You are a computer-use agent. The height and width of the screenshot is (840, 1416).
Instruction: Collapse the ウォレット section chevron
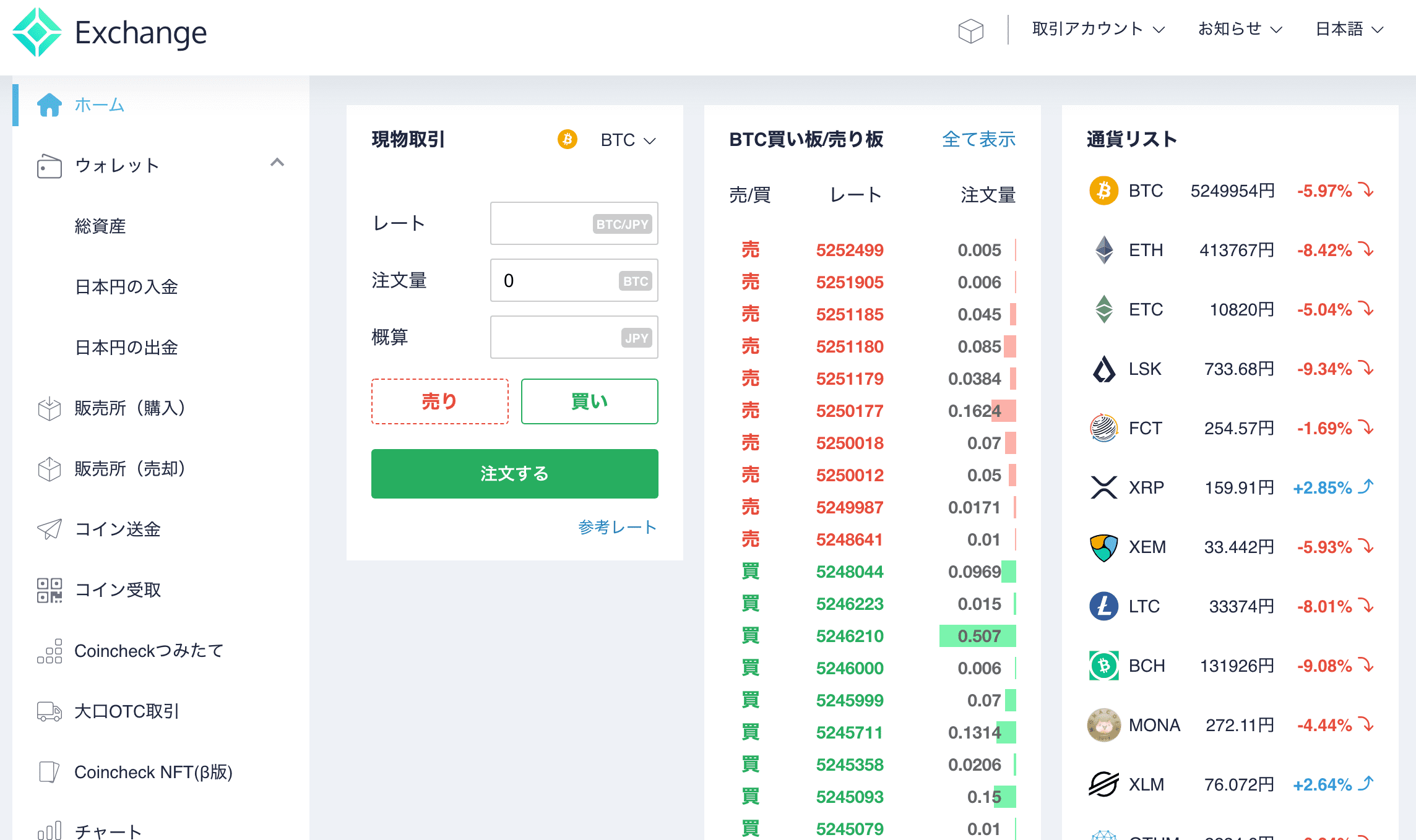pos(277,163)
